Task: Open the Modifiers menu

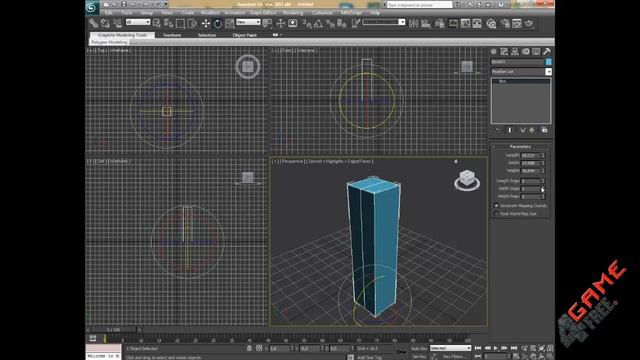Action: point(210,13)
